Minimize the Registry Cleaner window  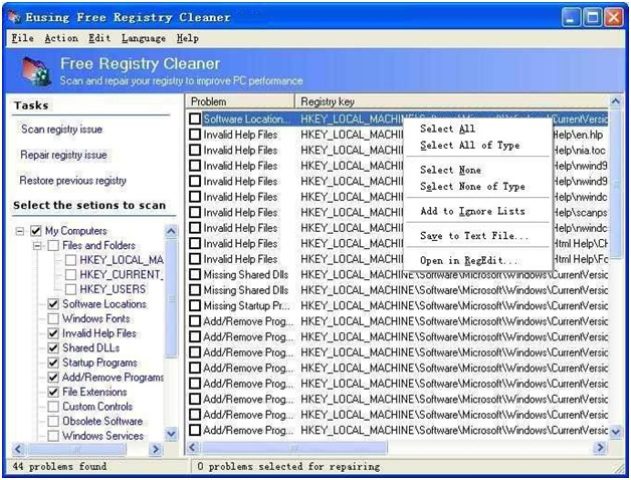click(571, 17)
